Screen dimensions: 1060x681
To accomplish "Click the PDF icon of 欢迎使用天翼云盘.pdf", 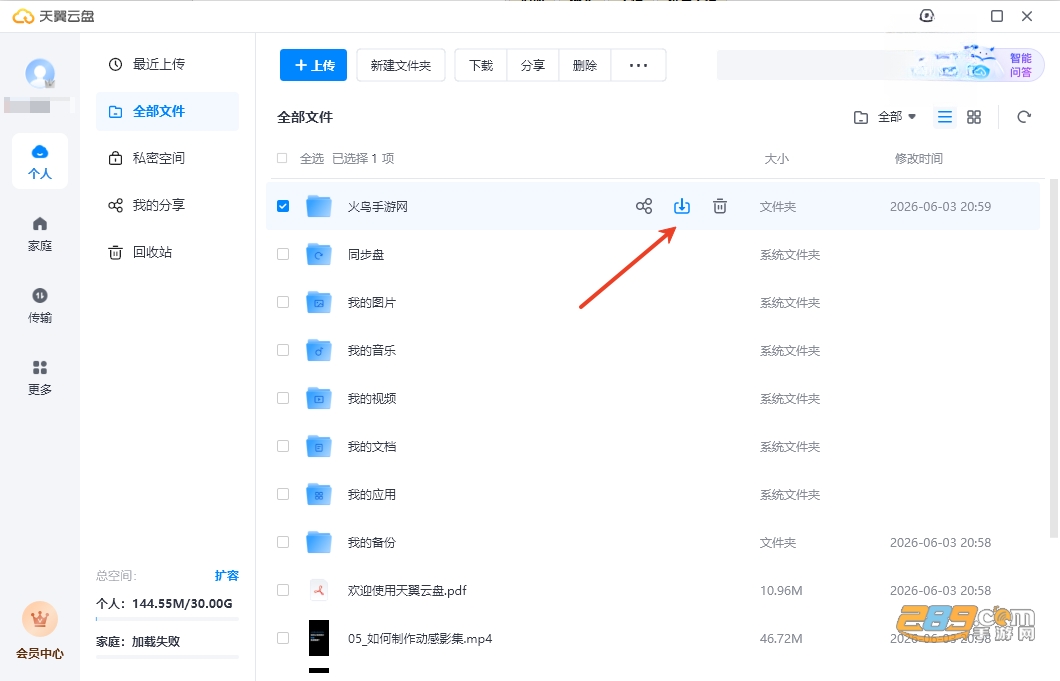I will (x=318, y=590).
